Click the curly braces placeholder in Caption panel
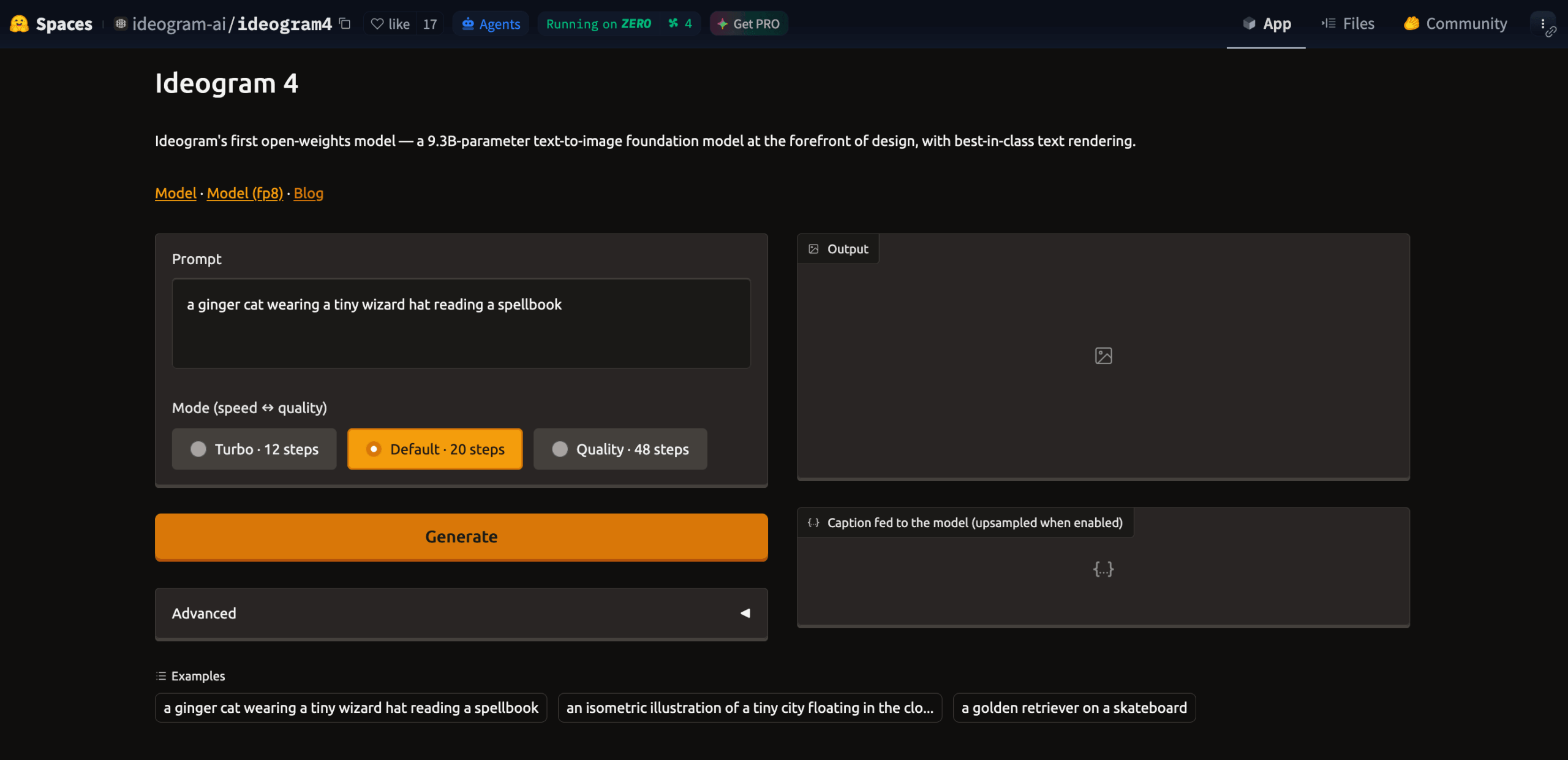Image resolution: width=1568 pixels, height=760 pixels. (1103, 569)
